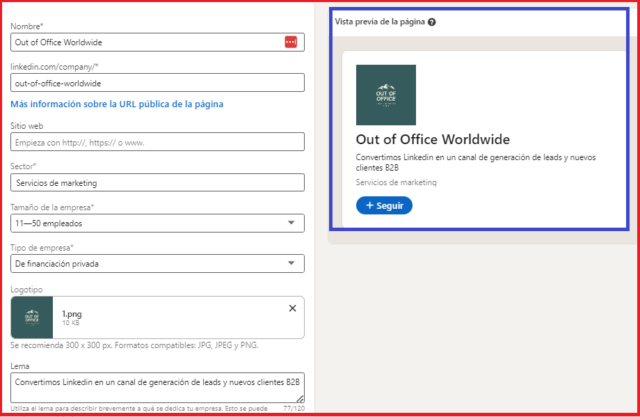Click the 77/120 character counter
The image size is (640, 417).
click(293, 408)
